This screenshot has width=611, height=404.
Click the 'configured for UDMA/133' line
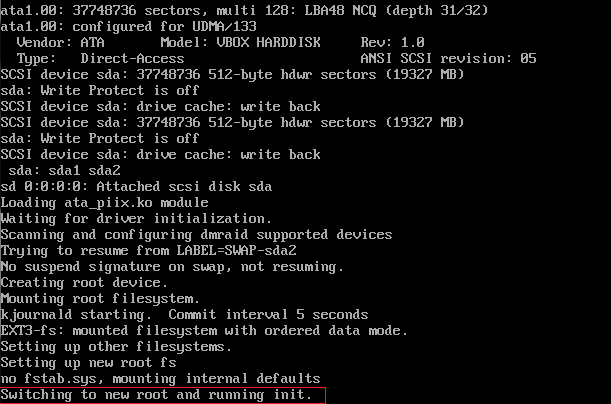click(x=129, y=26)
